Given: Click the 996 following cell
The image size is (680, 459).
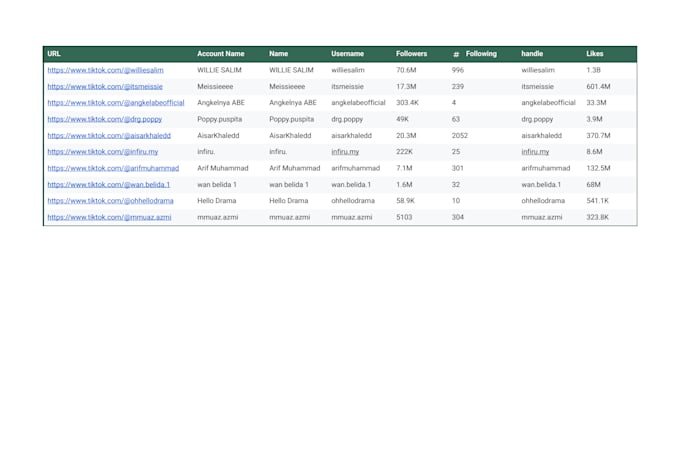Looking at the screenshot, I should pos(458,70).
